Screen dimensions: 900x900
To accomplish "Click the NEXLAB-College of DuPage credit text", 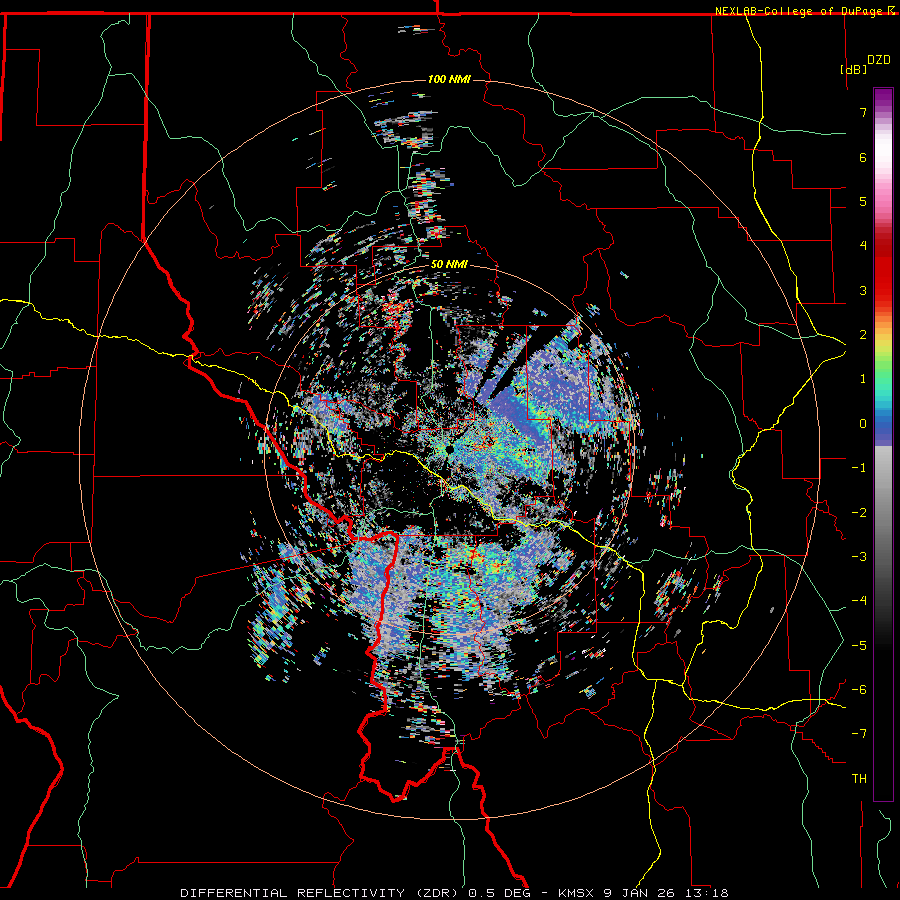I will point(799,11).
